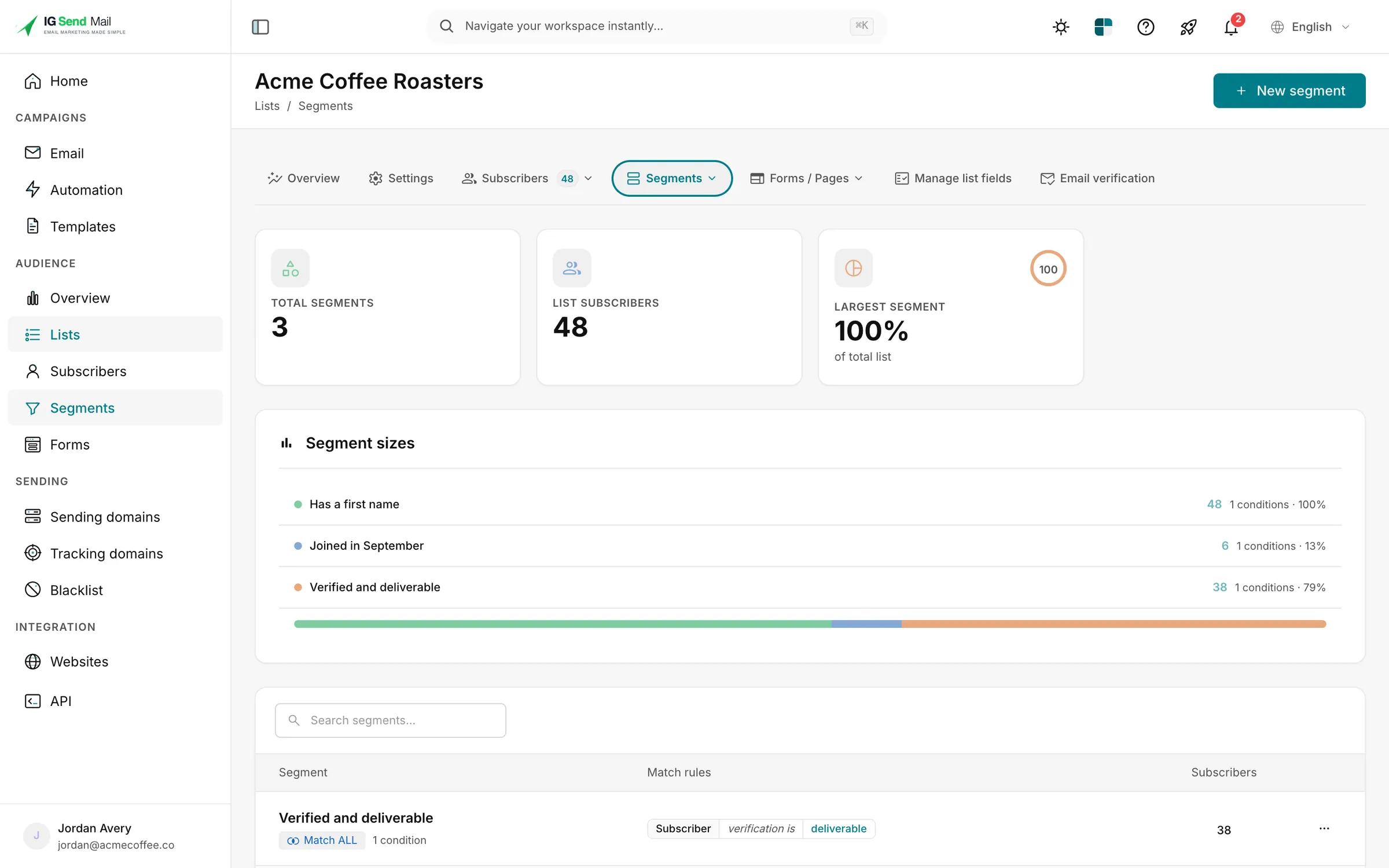Viewport: 1389px width, 868px height.
Task: Click into the Search segments field
Action: [391, 720]
